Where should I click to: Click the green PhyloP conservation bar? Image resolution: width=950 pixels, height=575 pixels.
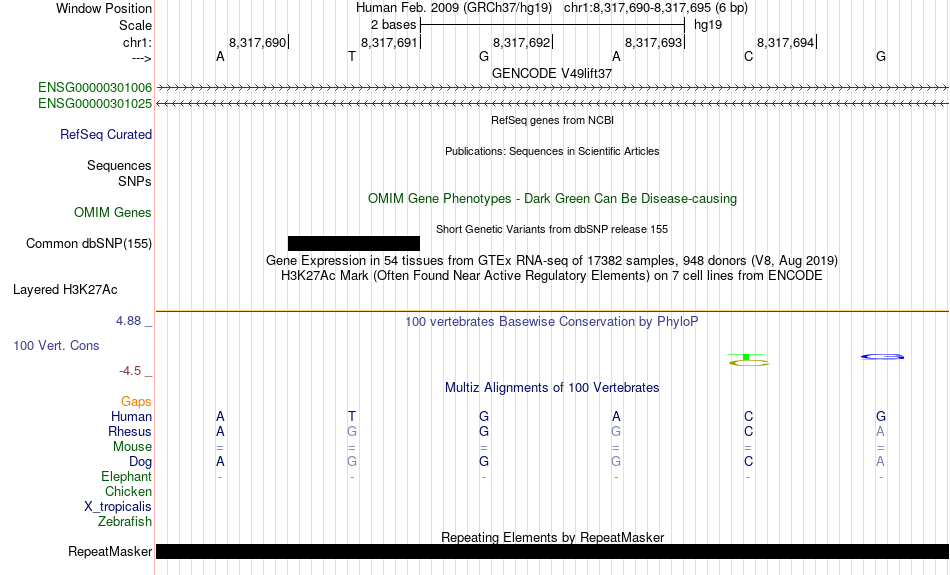click(746, 357)
